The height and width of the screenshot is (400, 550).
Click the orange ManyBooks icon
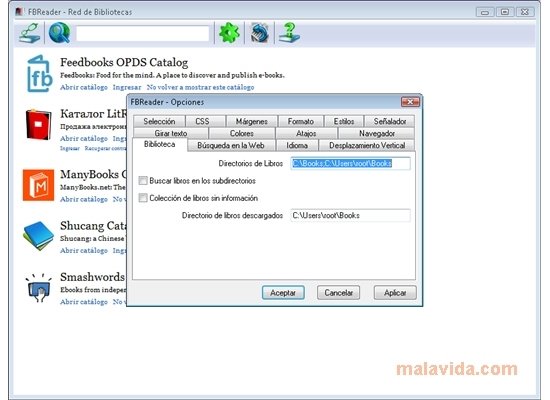coord(39,185)
